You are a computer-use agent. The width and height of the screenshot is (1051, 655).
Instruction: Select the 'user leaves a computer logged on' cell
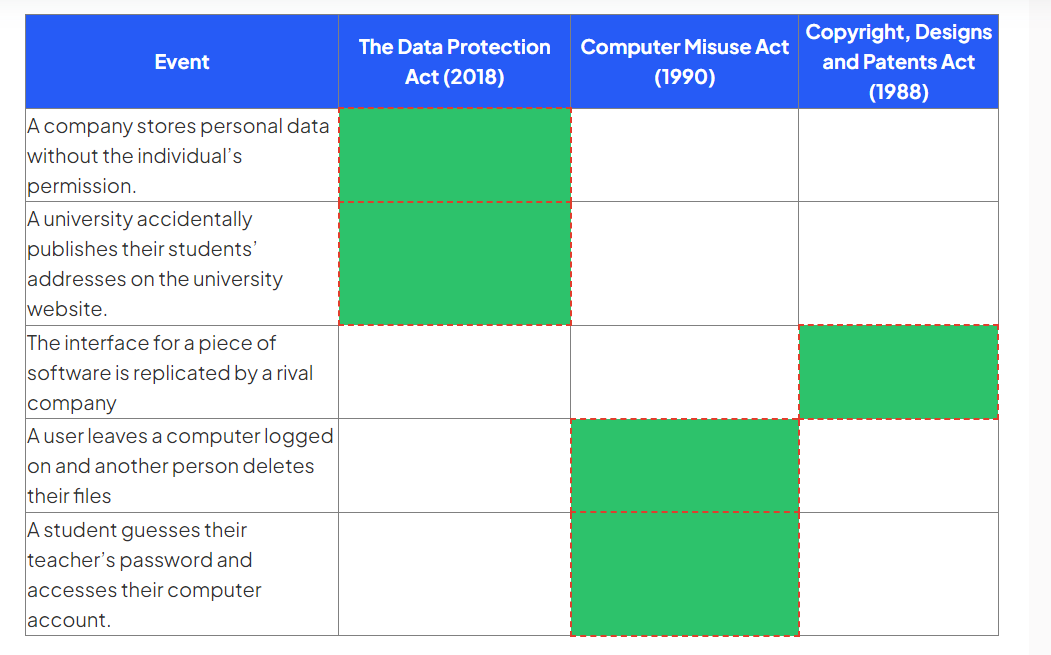pos(182,466)
